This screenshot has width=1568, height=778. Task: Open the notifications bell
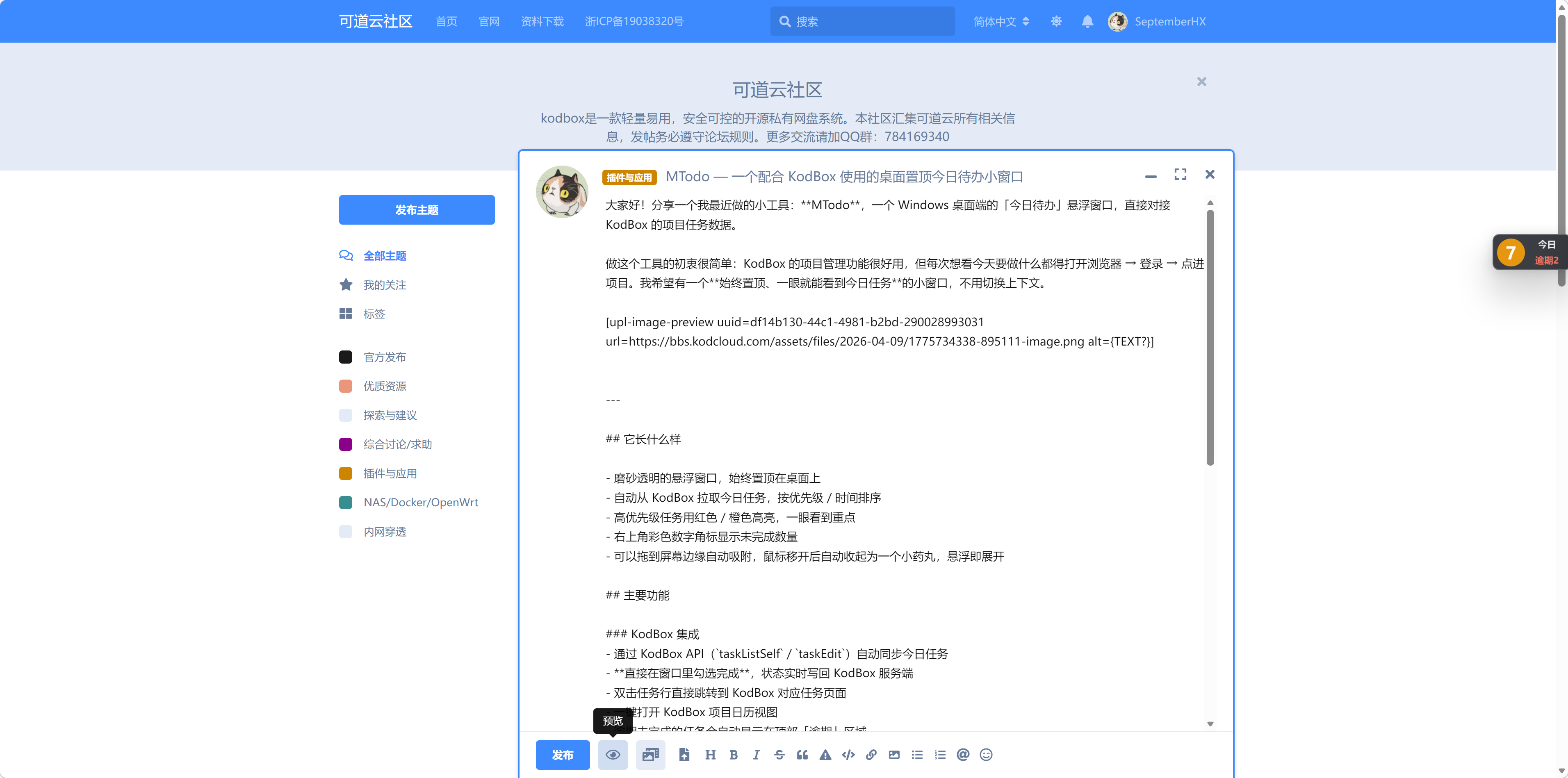click(1087, 21)
